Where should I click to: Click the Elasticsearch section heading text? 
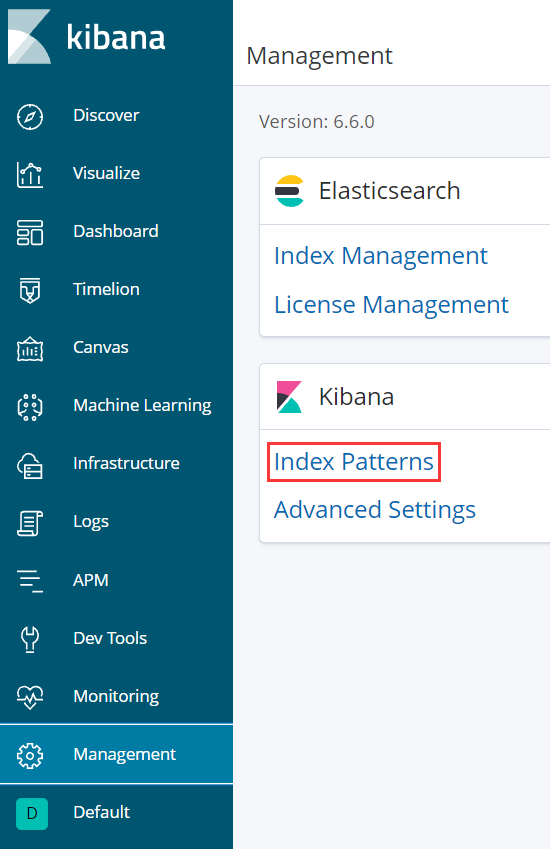pos(389,191)
